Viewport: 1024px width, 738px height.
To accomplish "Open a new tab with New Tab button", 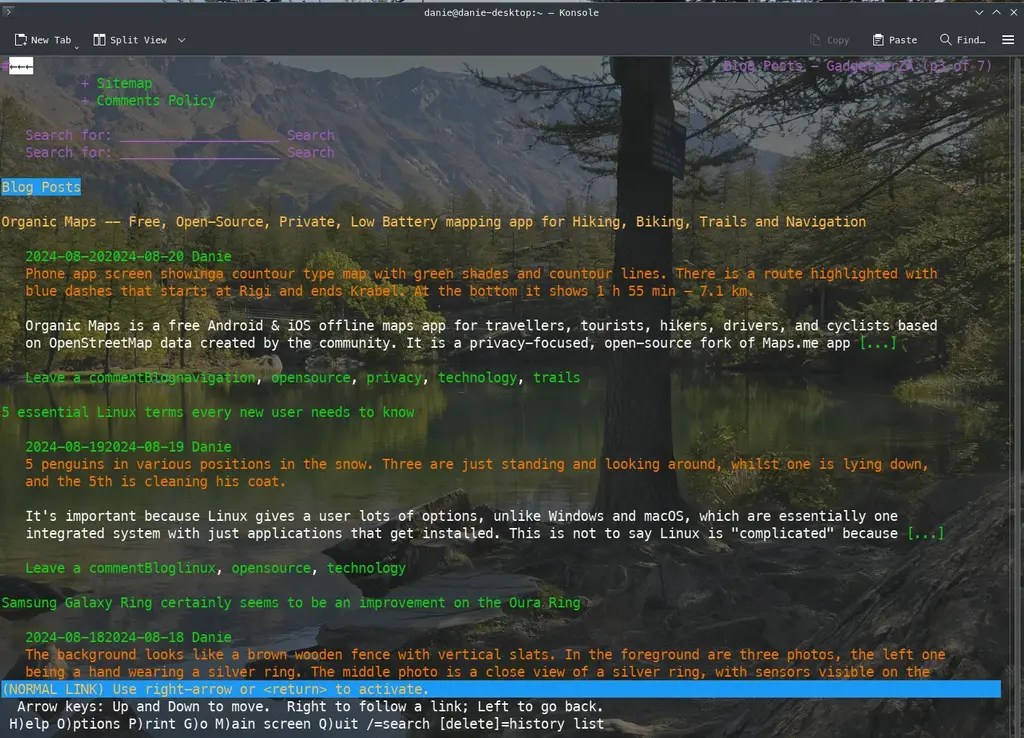I will click(42, 40).
